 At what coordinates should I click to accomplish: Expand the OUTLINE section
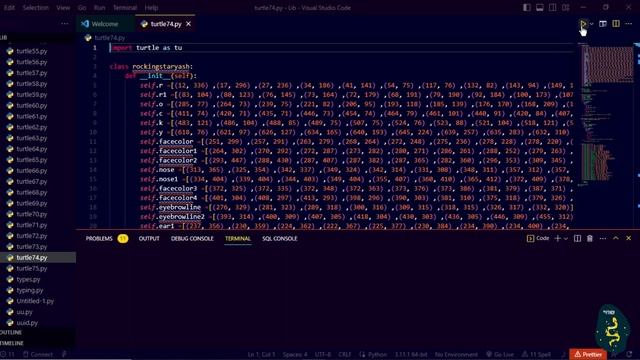(11, 333)
